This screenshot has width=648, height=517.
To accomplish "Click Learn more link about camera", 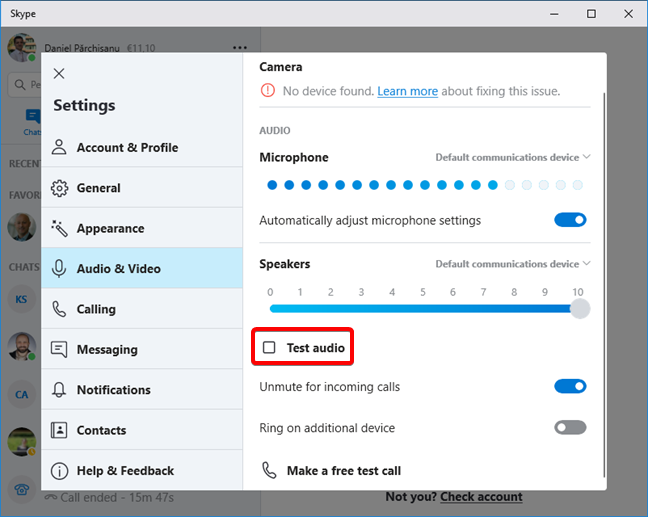I will [407, 91].
